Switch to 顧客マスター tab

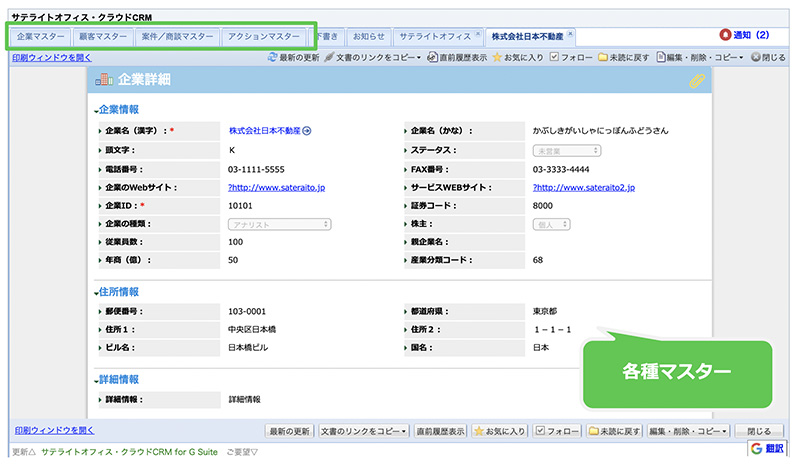(103, 37)
